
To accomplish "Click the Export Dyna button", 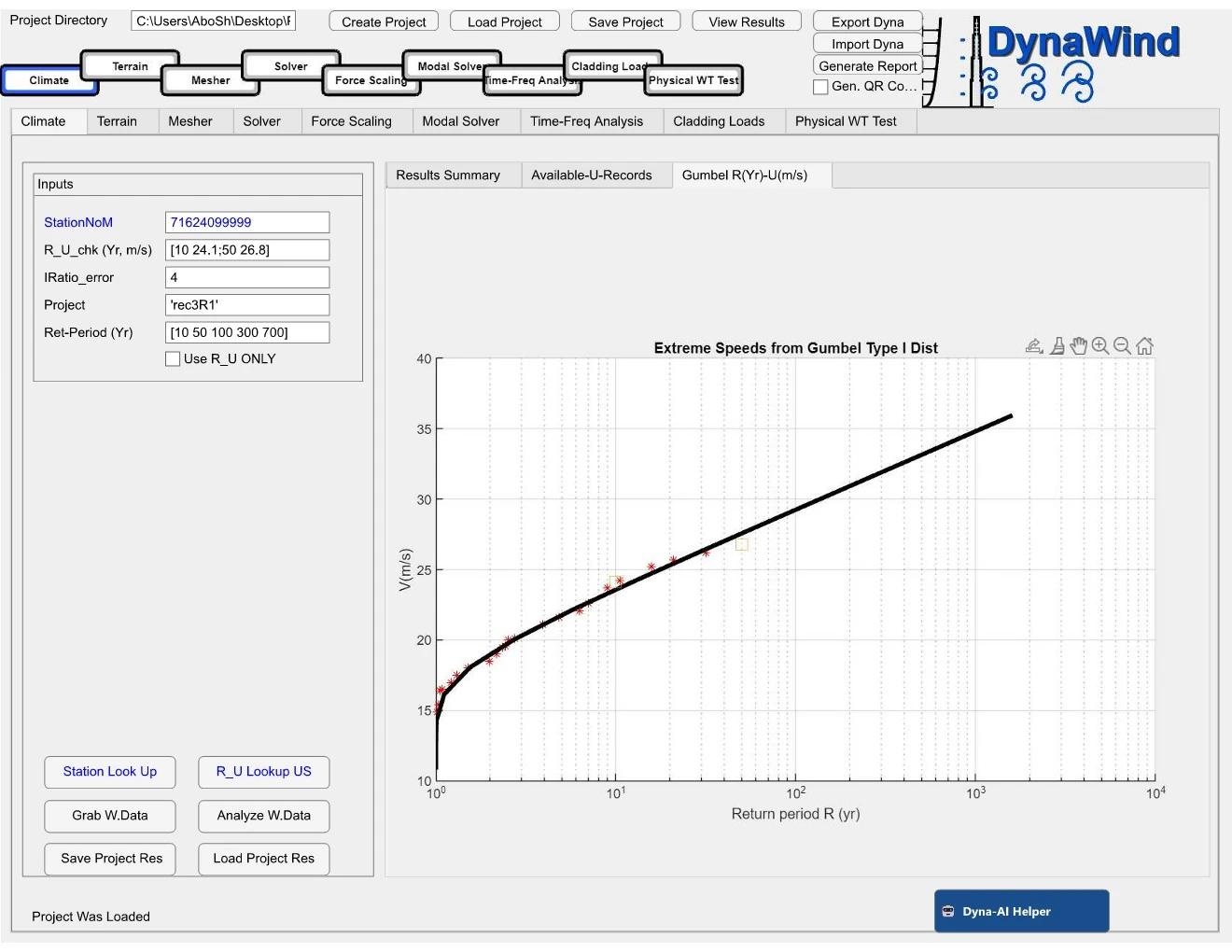I will coord(867,21).
